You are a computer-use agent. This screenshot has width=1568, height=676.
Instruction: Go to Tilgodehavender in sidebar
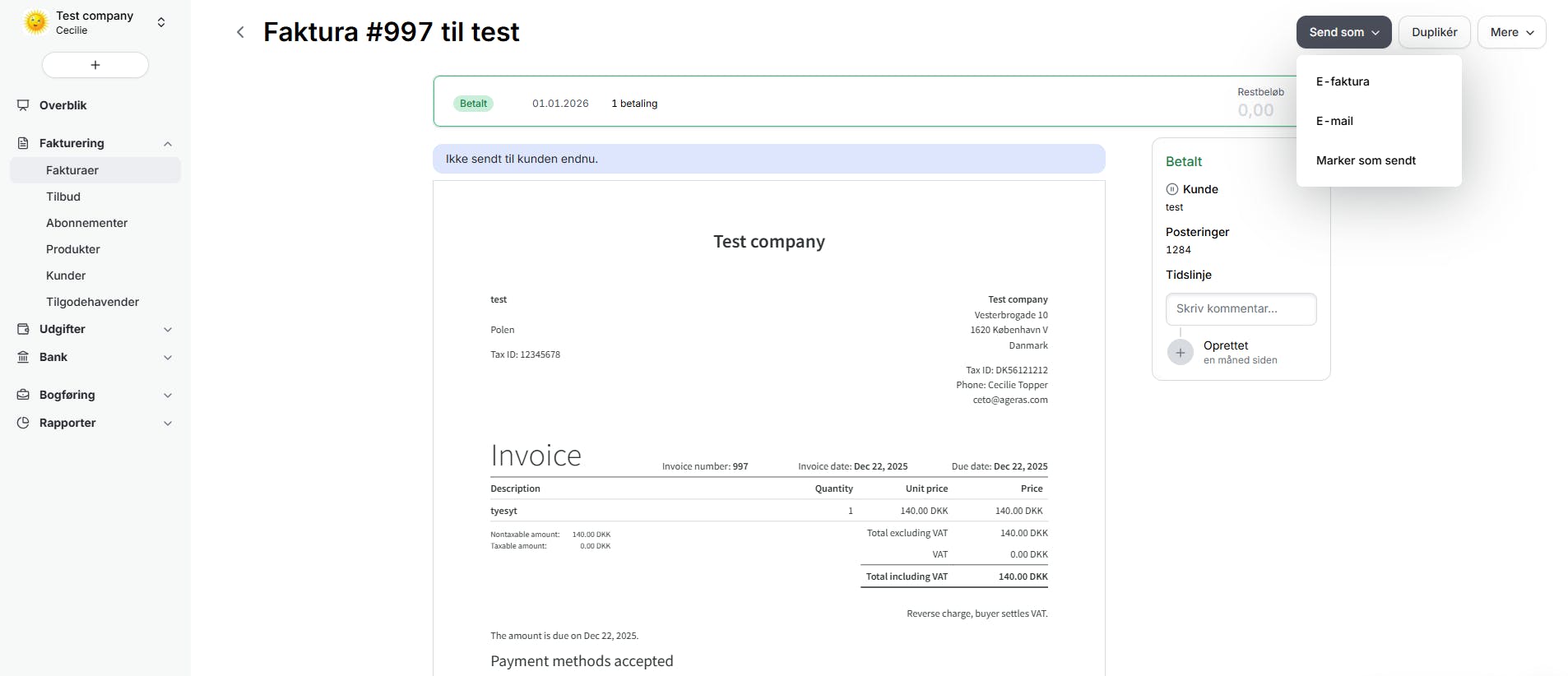click(x=92, y=302)
